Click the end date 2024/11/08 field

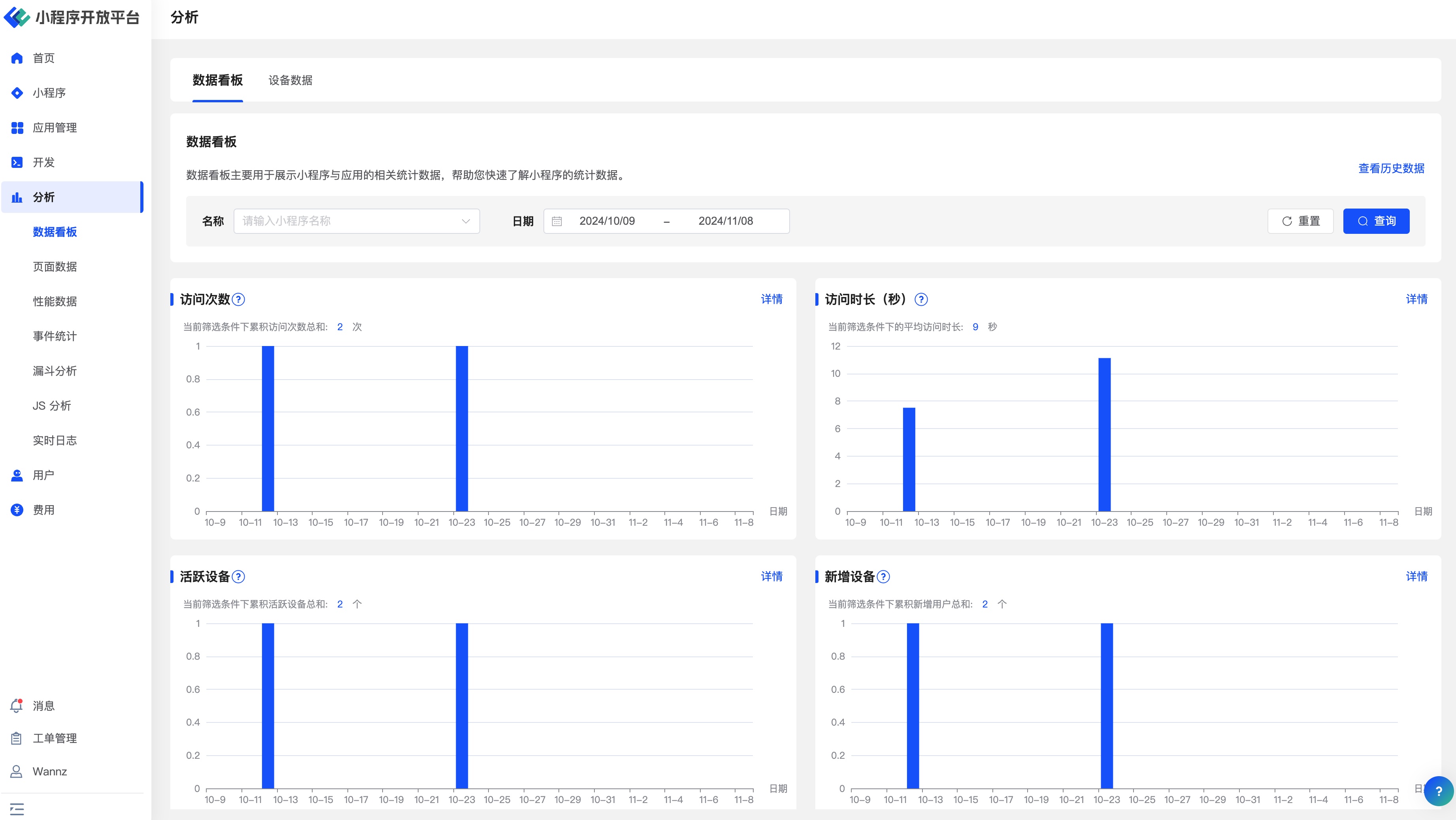[725, 221]
